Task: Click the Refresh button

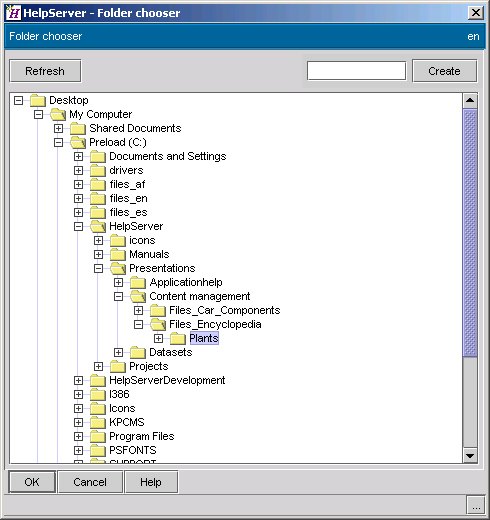Action: pyautogui.click(x=45, y=71)
